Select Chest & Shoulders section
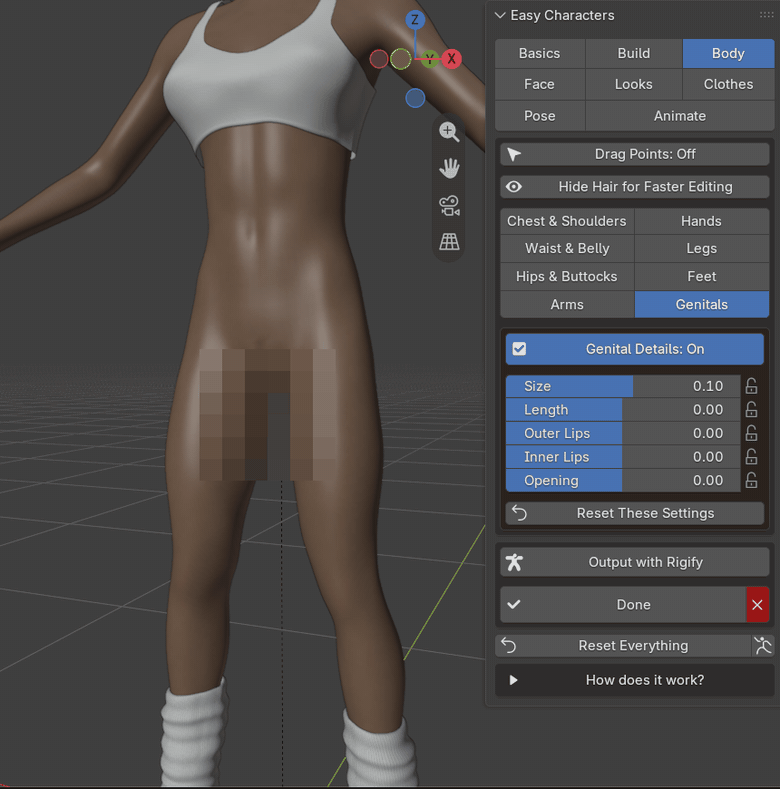 pyautogui.click(x=567, y=221)
